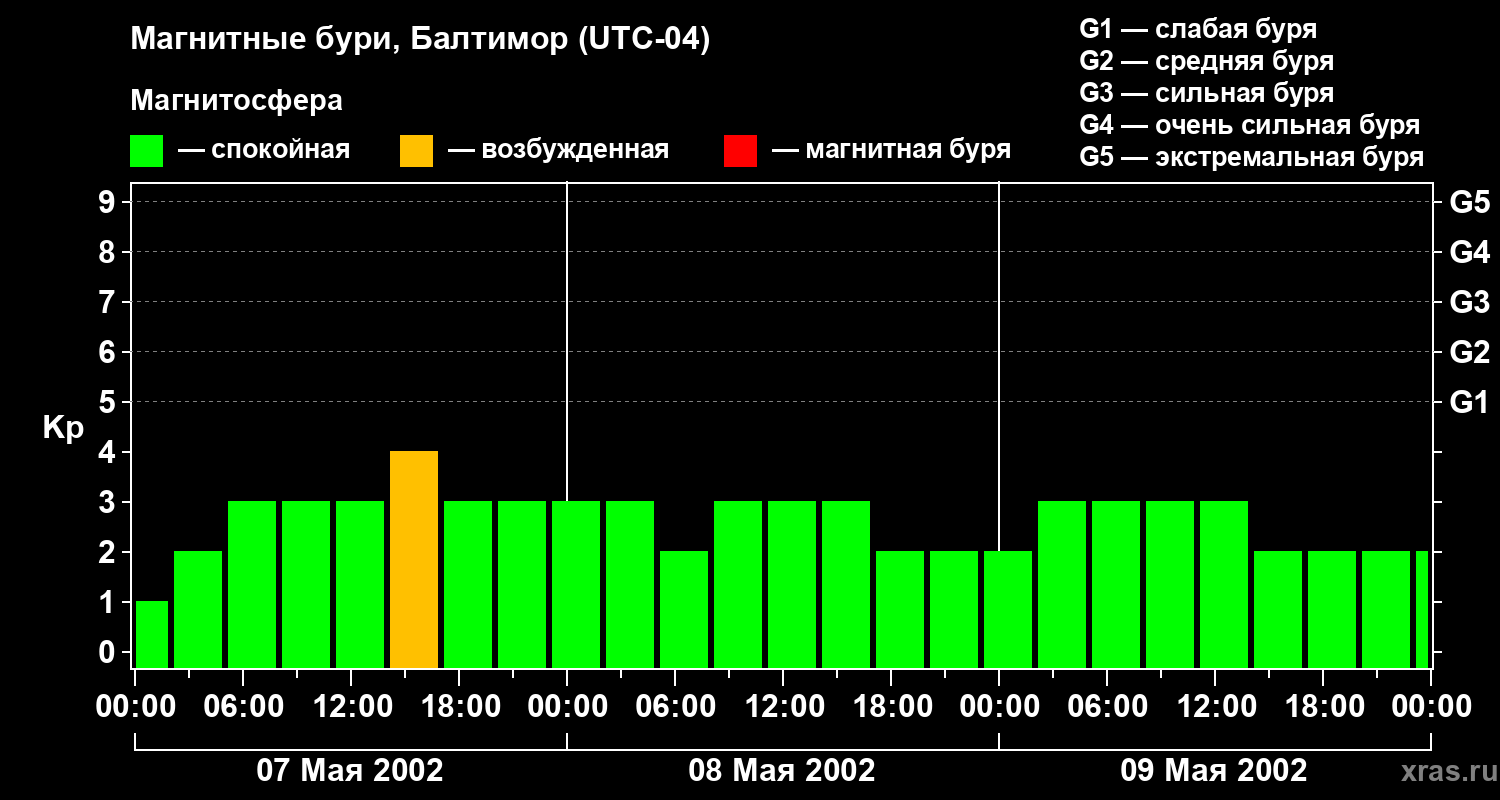
Task: Click the orange 'возбужденная' legend swatch
Action: click(416, 151)
